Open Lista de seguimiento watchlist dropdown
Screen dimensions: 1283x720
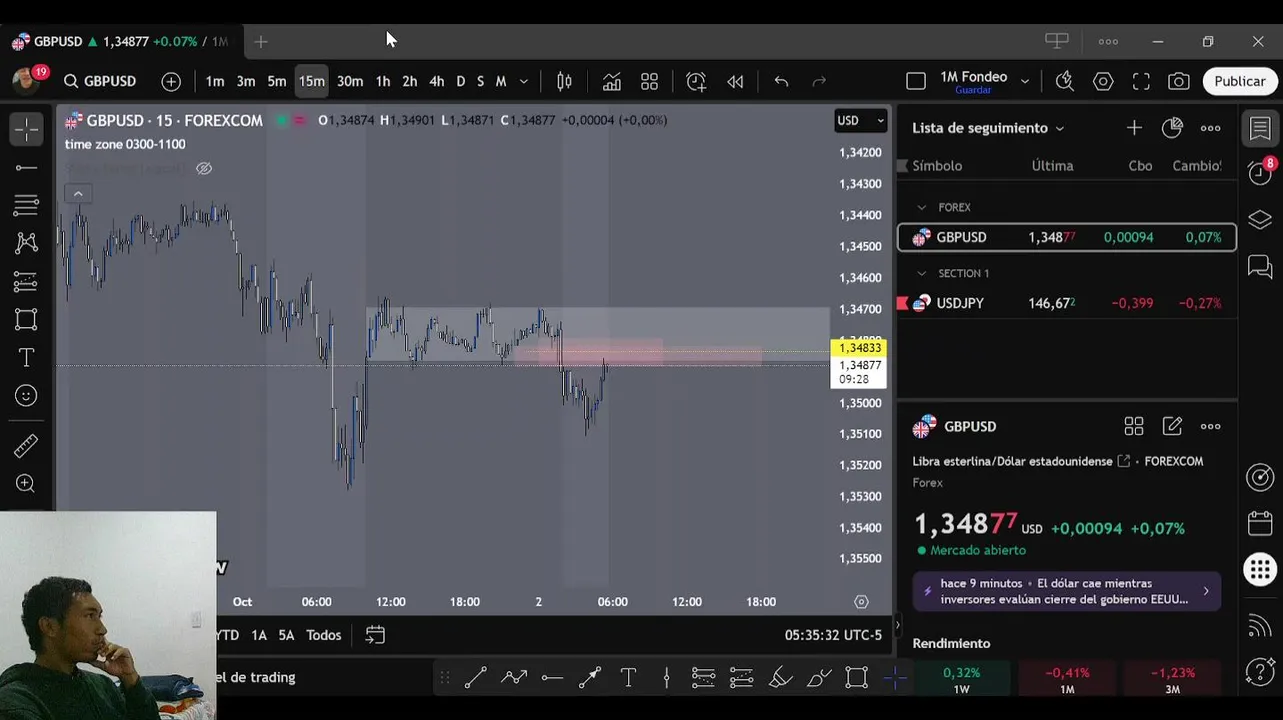(988, 128)
